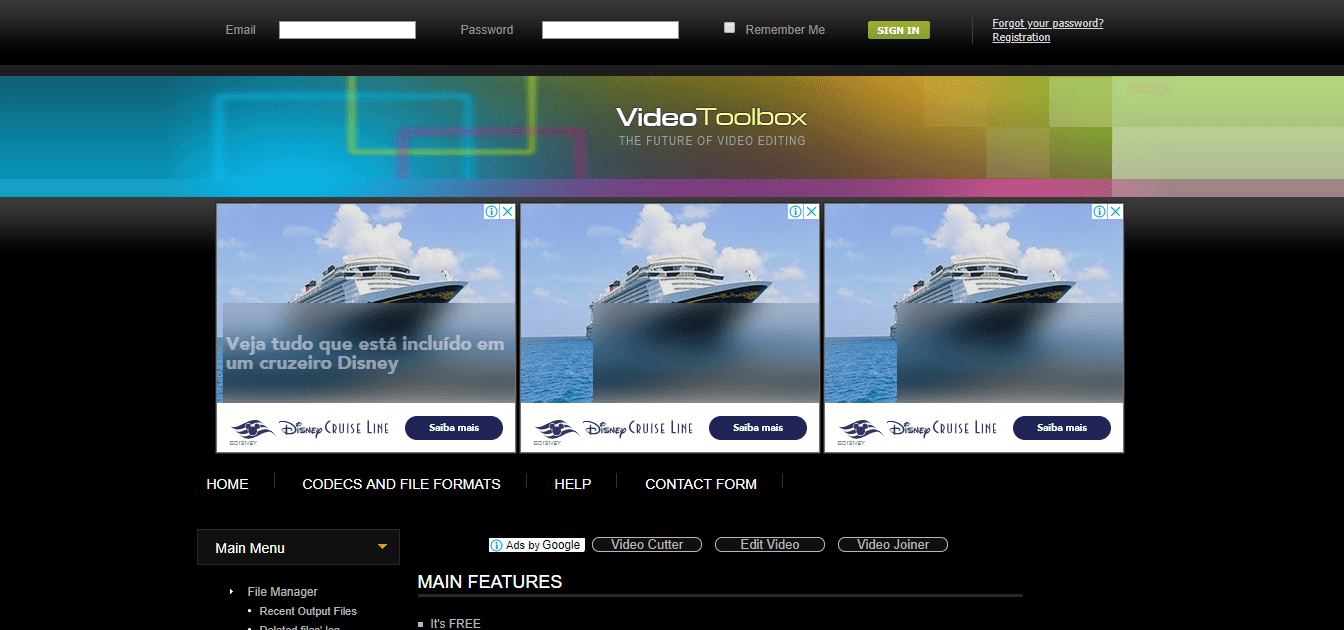Click the info icon beside Ads by Google
The height and width of the screenshot is (630, 1344).
click(x=497, y=545)
